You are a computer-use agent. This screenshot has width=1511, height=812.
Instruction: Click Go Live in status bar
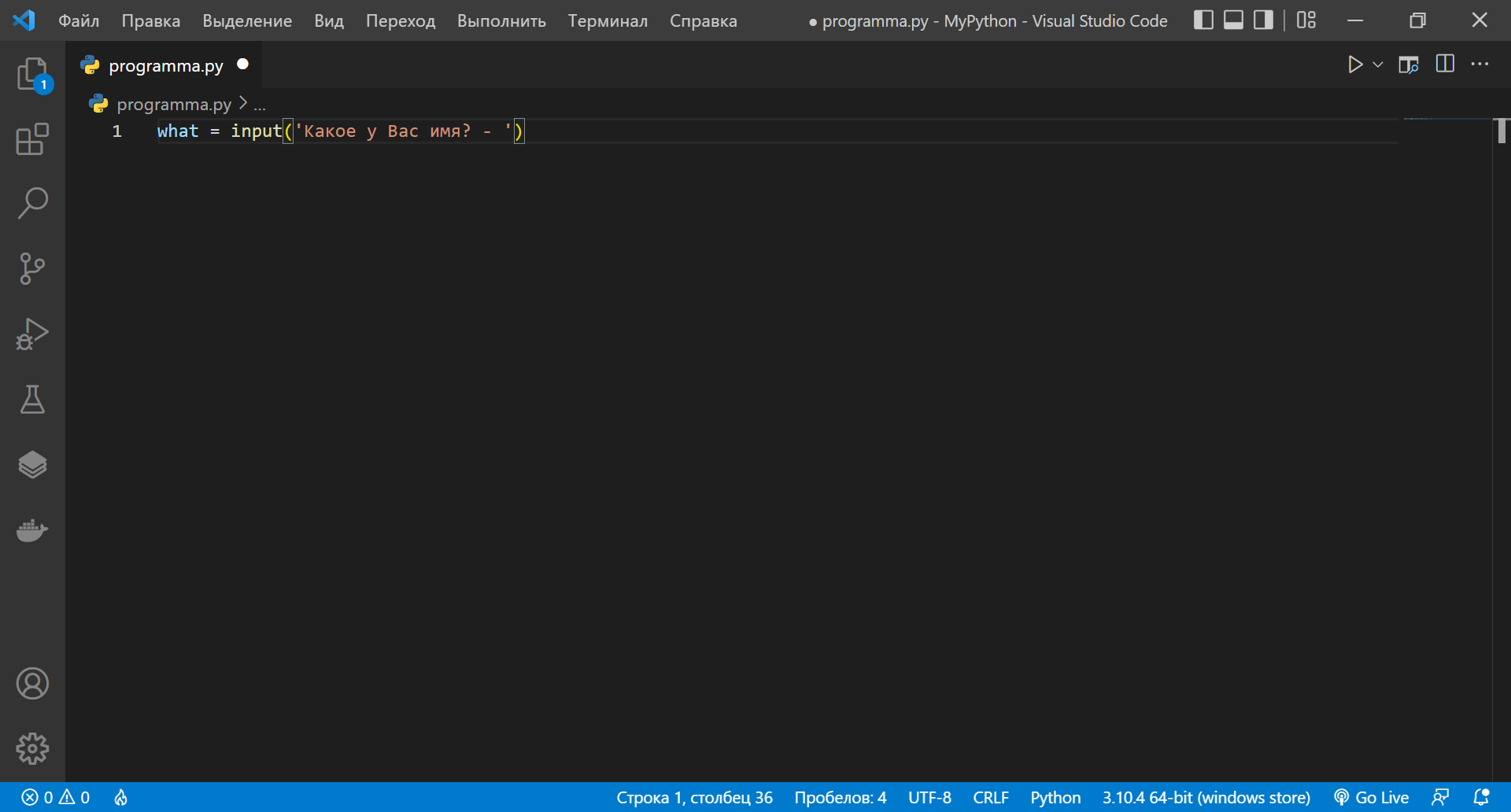click(x=1372, y=797)
